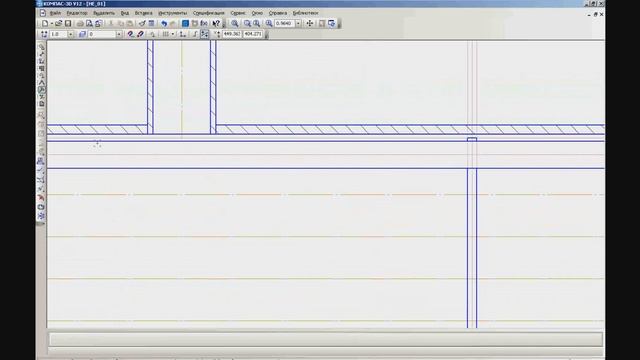Click the X coordinate field 449.392
This screenshot has height=360, width=640.
(232, 34)
